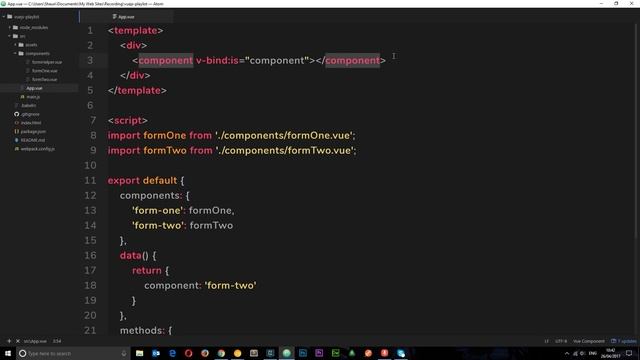Click the opening template tag on line 1
Viewport: 640px width, 360px height.
[x=136, y=31]
